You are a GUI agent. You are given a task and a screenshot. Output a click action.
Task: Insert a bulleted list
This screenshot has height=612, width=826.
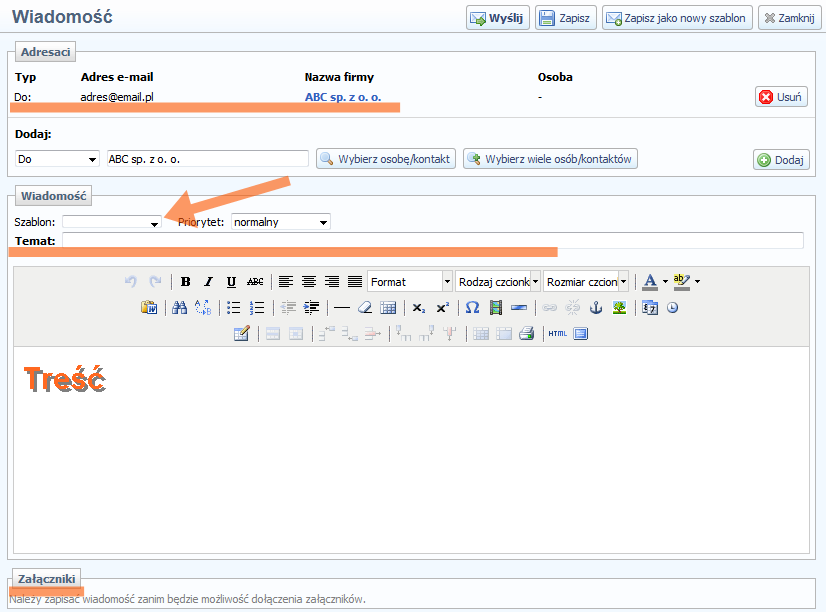[x=233, y=308]
